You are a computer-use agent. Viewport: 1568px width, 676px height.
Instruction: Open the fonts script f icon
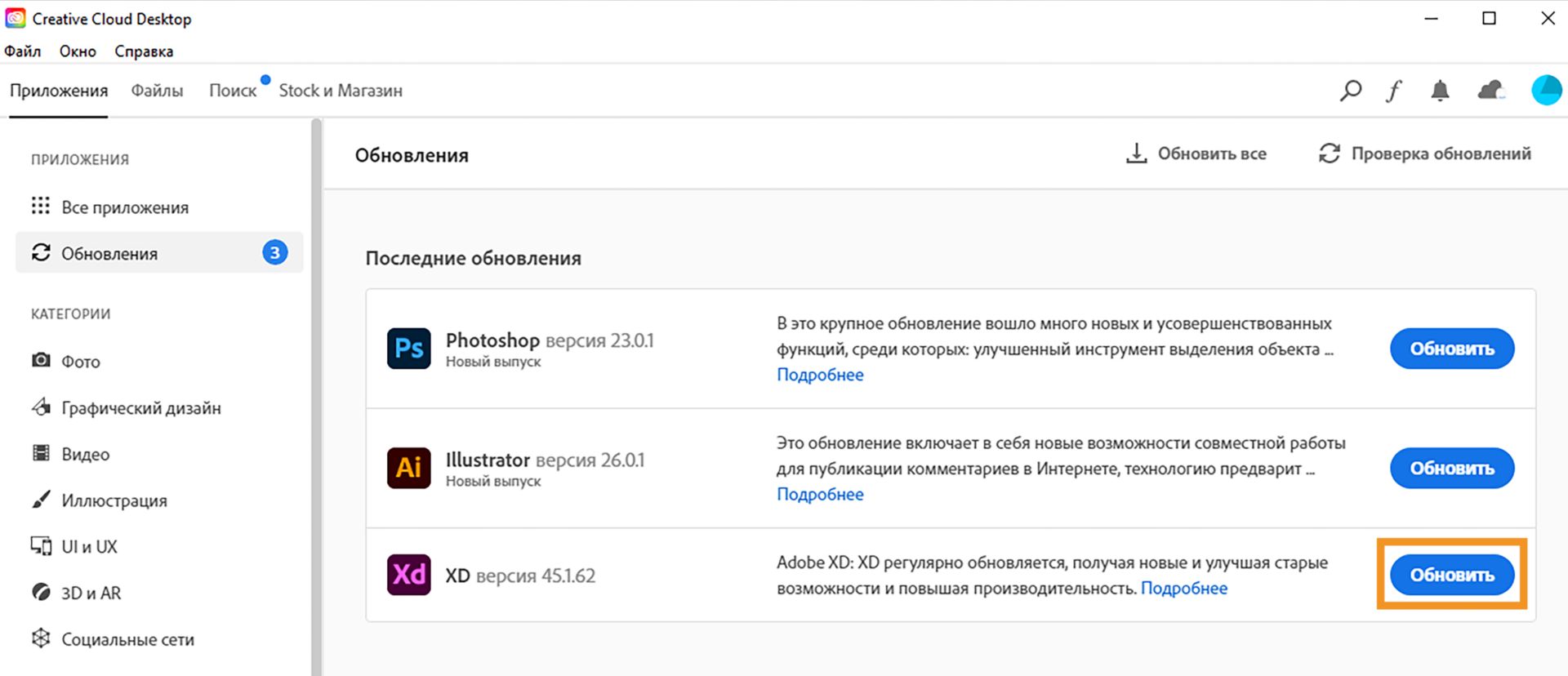coord(1394,90)
